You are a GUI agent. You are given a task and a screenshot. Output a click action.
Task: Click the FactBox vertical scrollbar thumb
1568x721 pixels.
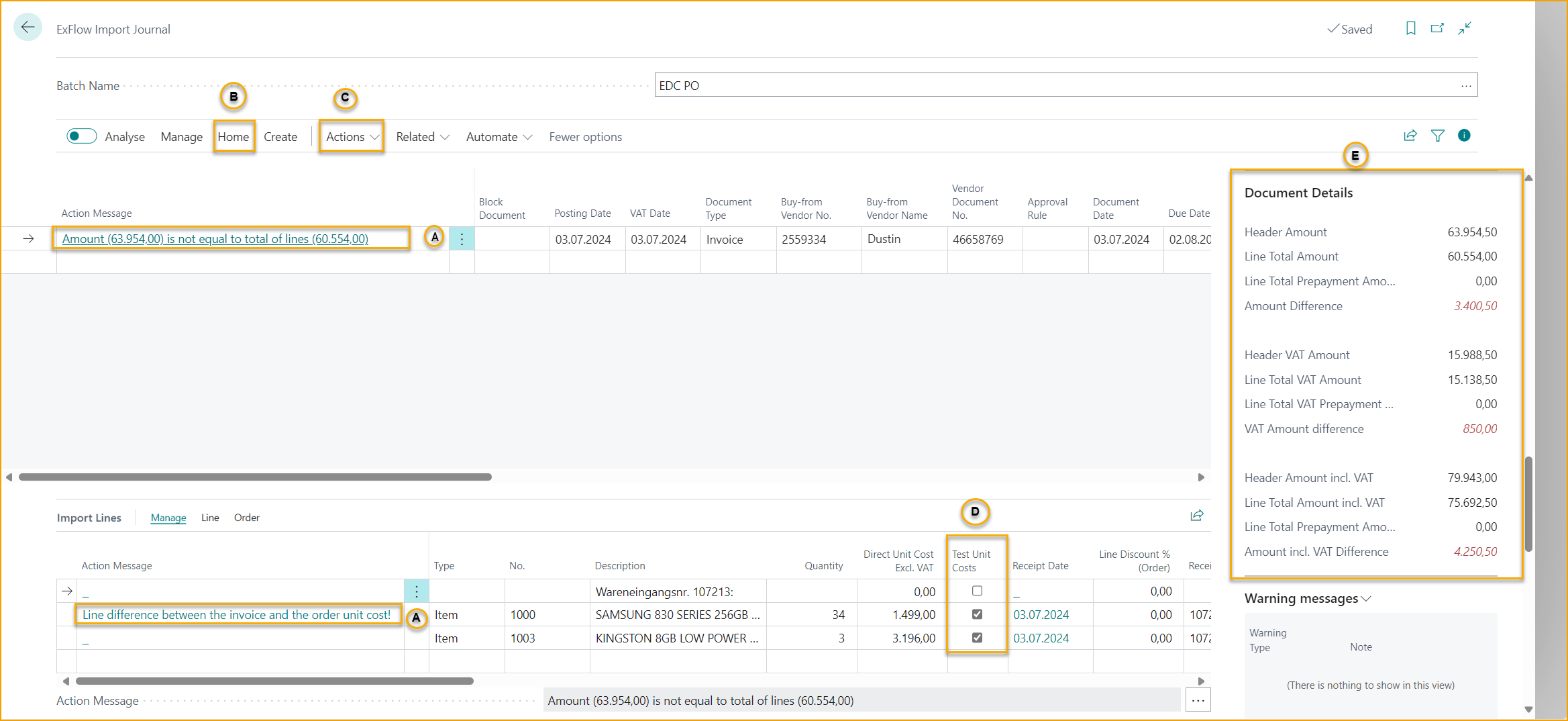pos(1528,503)
